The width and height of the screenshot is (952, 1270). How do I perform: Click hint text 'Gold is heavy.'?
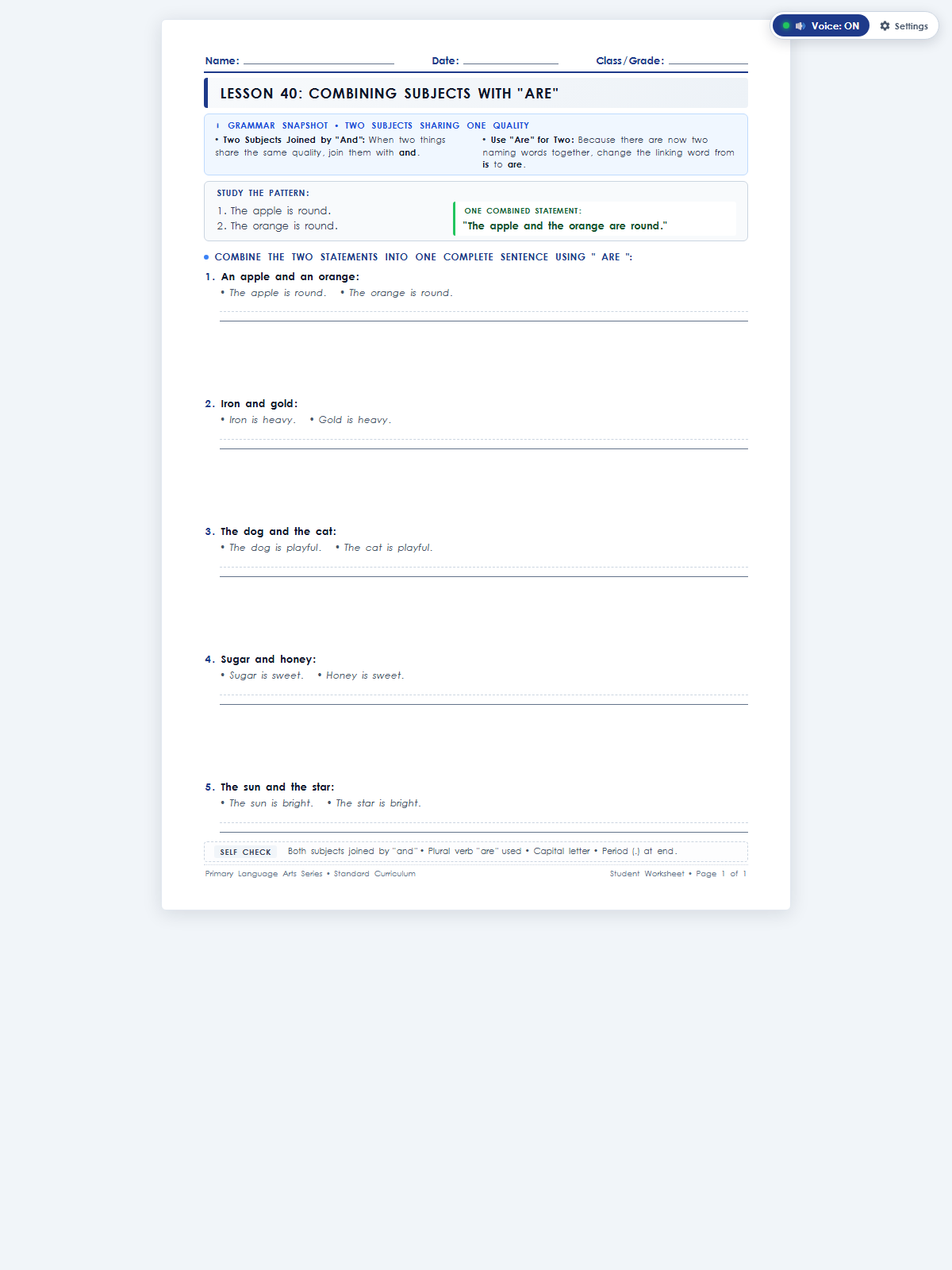coord(355,420)
